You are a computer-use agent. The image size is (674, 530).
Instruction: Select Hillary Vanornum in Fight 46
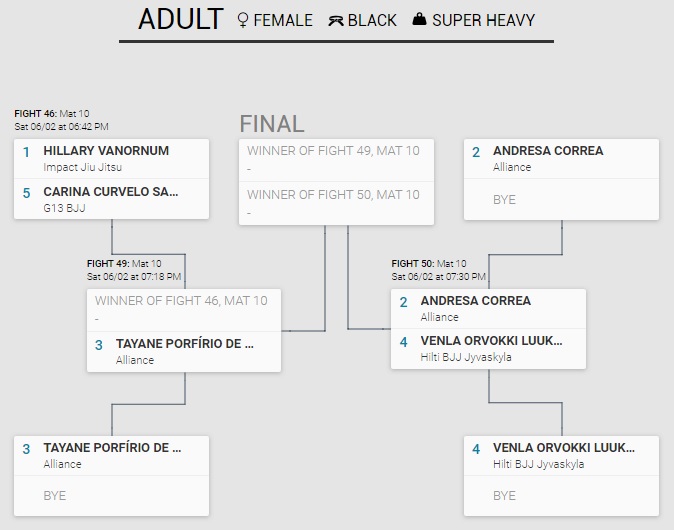106,151
